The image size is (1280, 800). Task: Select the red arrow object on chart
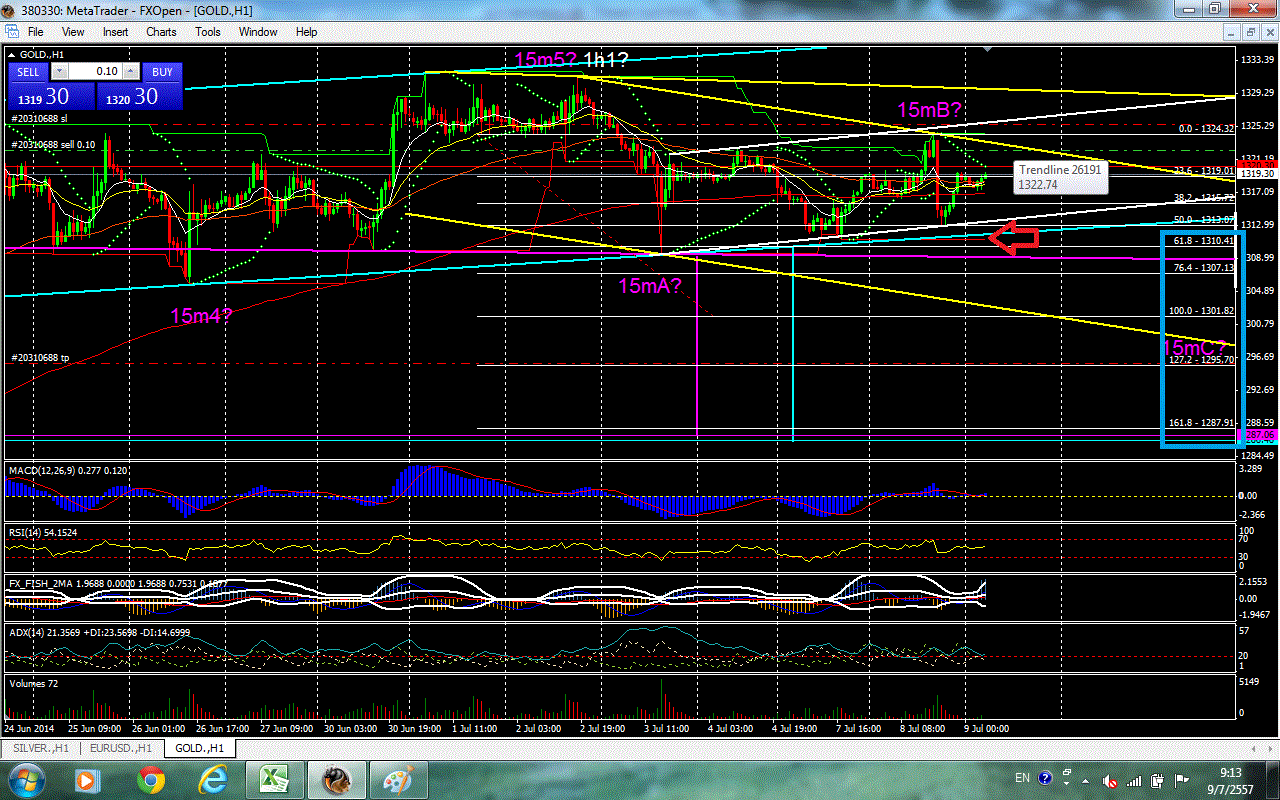(x=1014, y=238)
